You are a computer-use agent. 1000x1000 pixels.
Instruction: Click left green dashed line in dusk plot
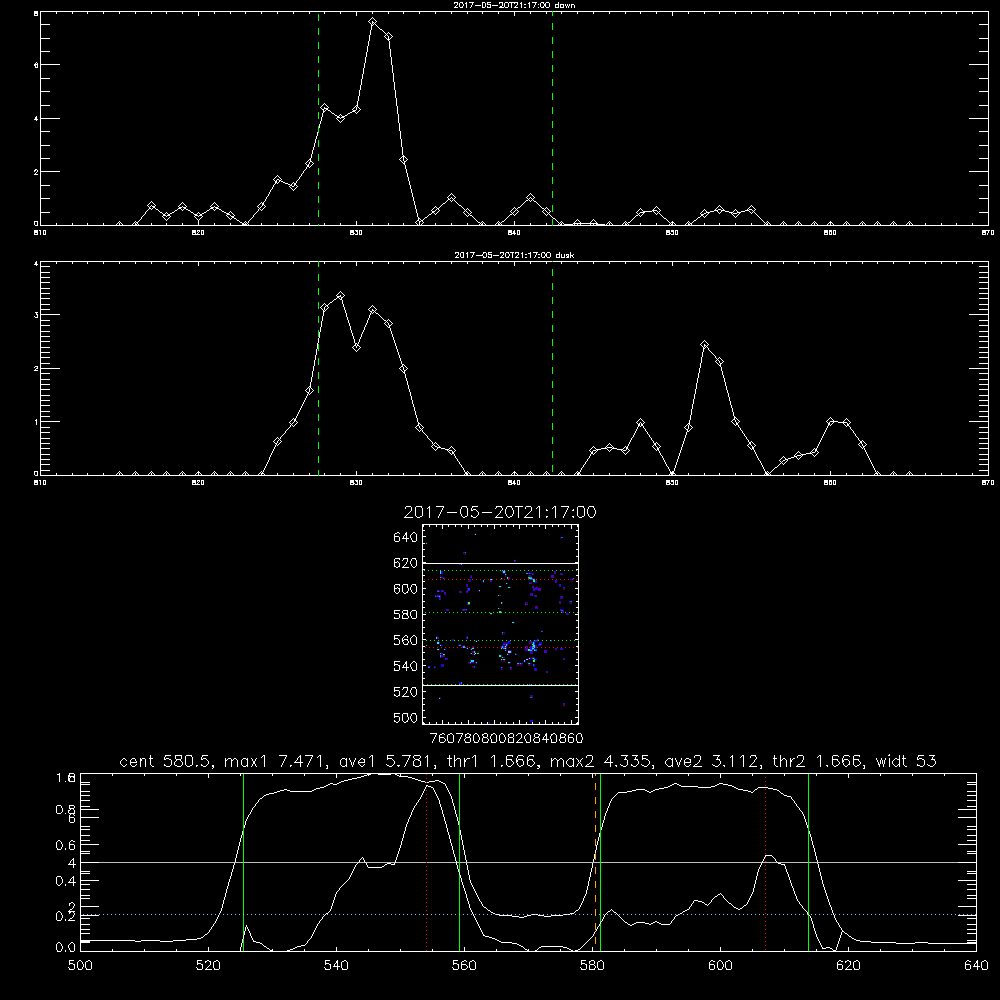tap(318, 368)
